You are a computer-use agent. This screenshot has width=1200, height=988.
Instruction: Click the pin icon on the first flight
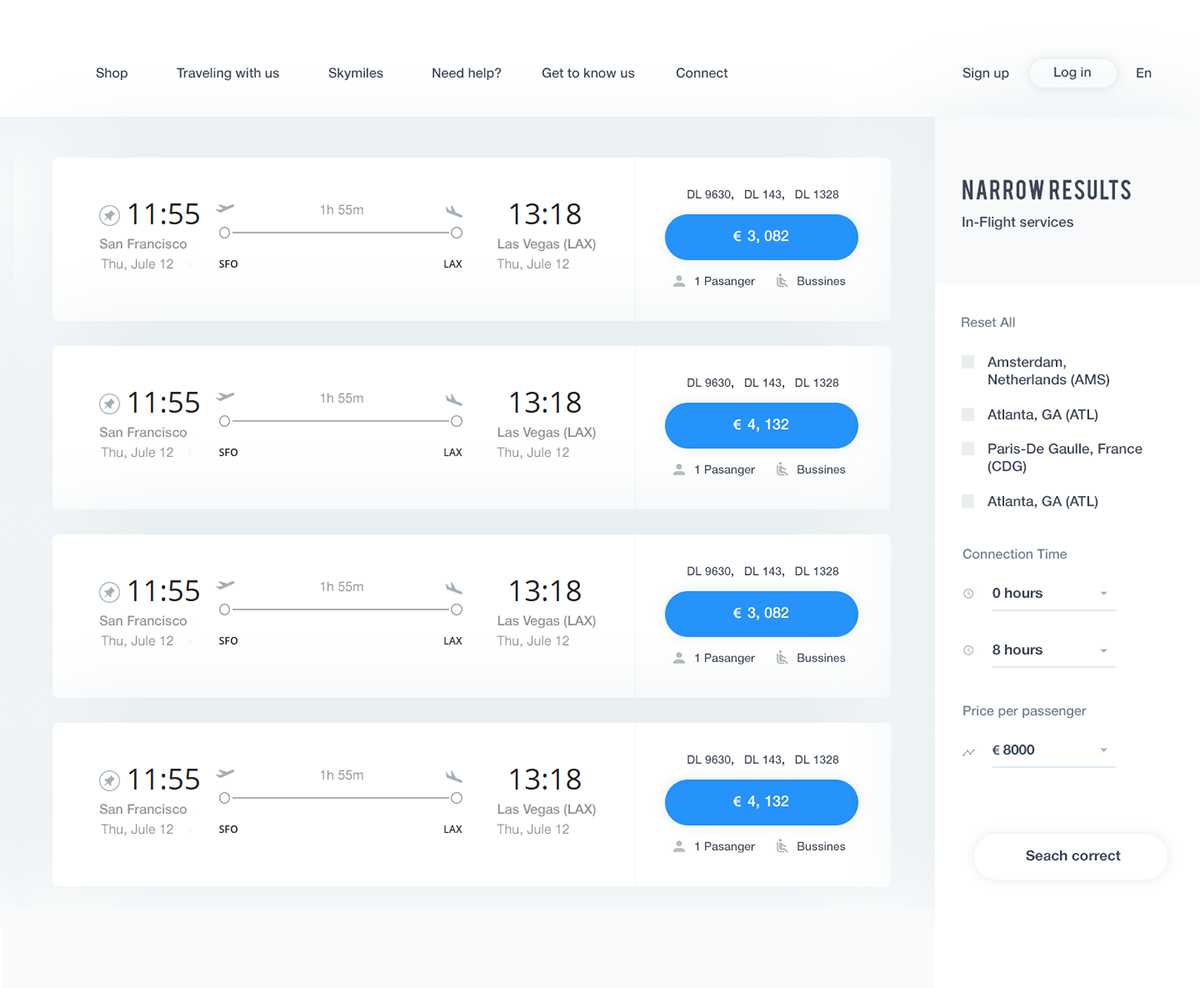[x=109, y=215]
